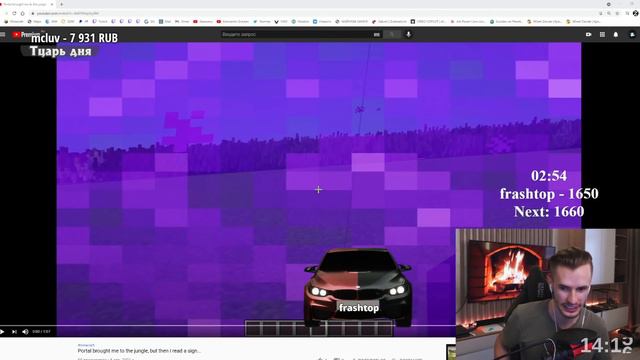This screenshot has width=640, height=360.
Task: Open the Create video camera icon
Action: pyautogui.click(x=589, y=35)
